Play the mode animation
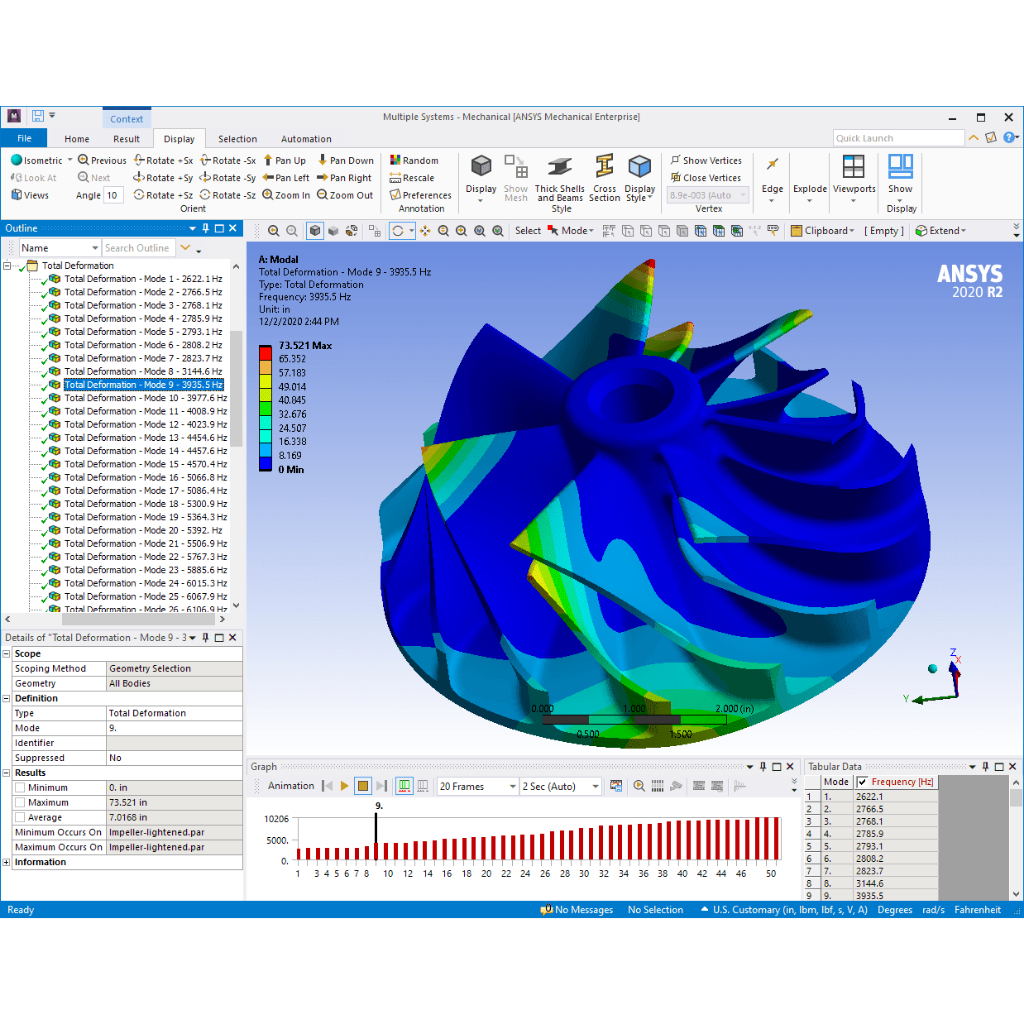 pyautogui.click(x=344, y=786)
